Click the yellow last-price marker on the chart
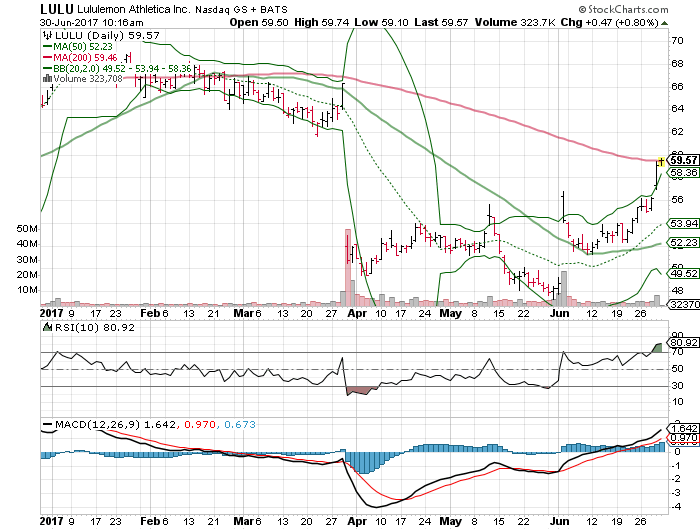 pos(661,161)
